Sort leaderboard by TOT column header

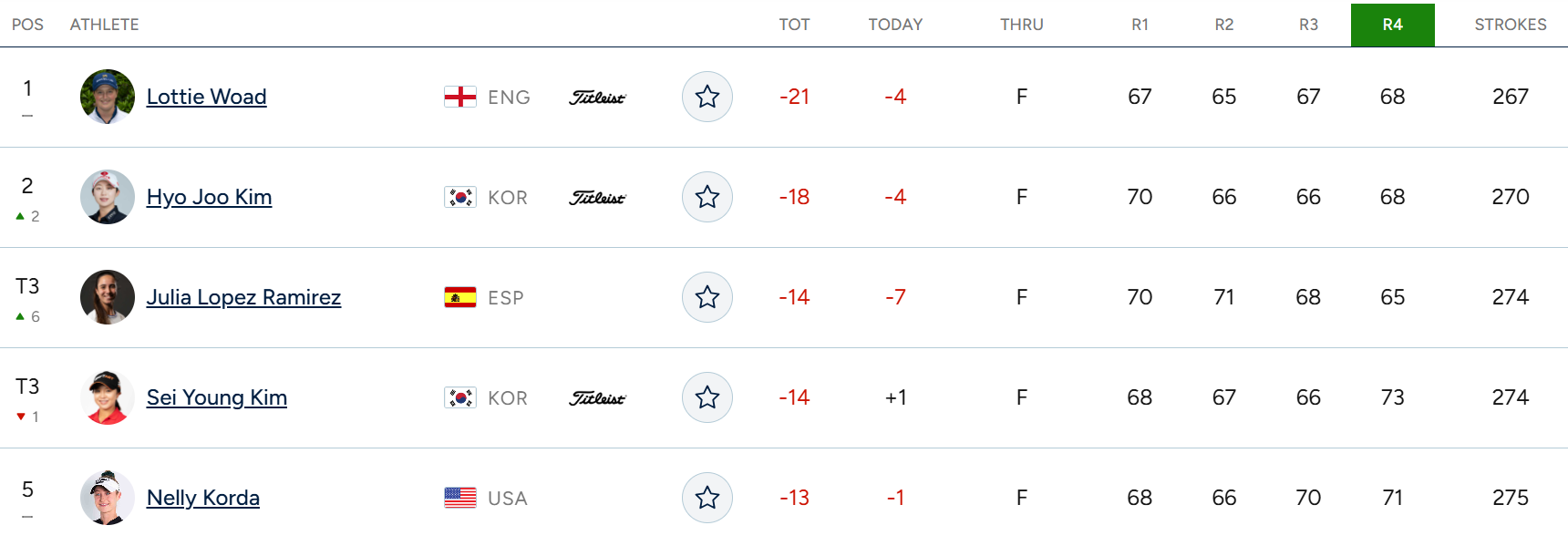(x=794, y=25)
